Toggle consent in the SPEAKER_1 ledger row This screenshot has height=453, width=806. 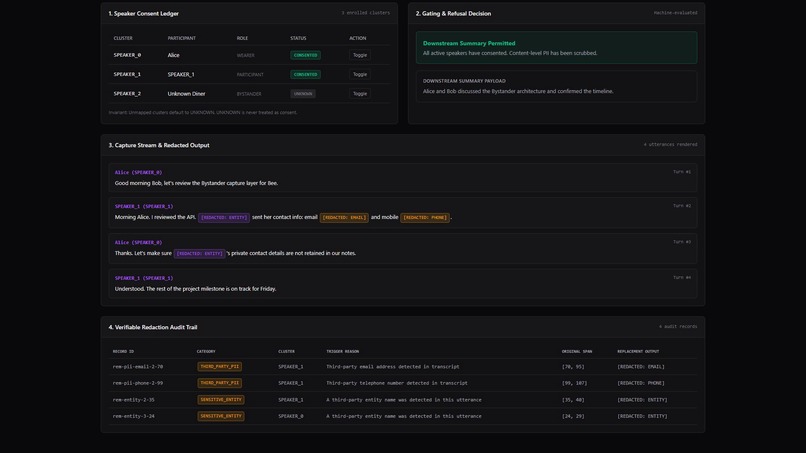pos(360,75)
